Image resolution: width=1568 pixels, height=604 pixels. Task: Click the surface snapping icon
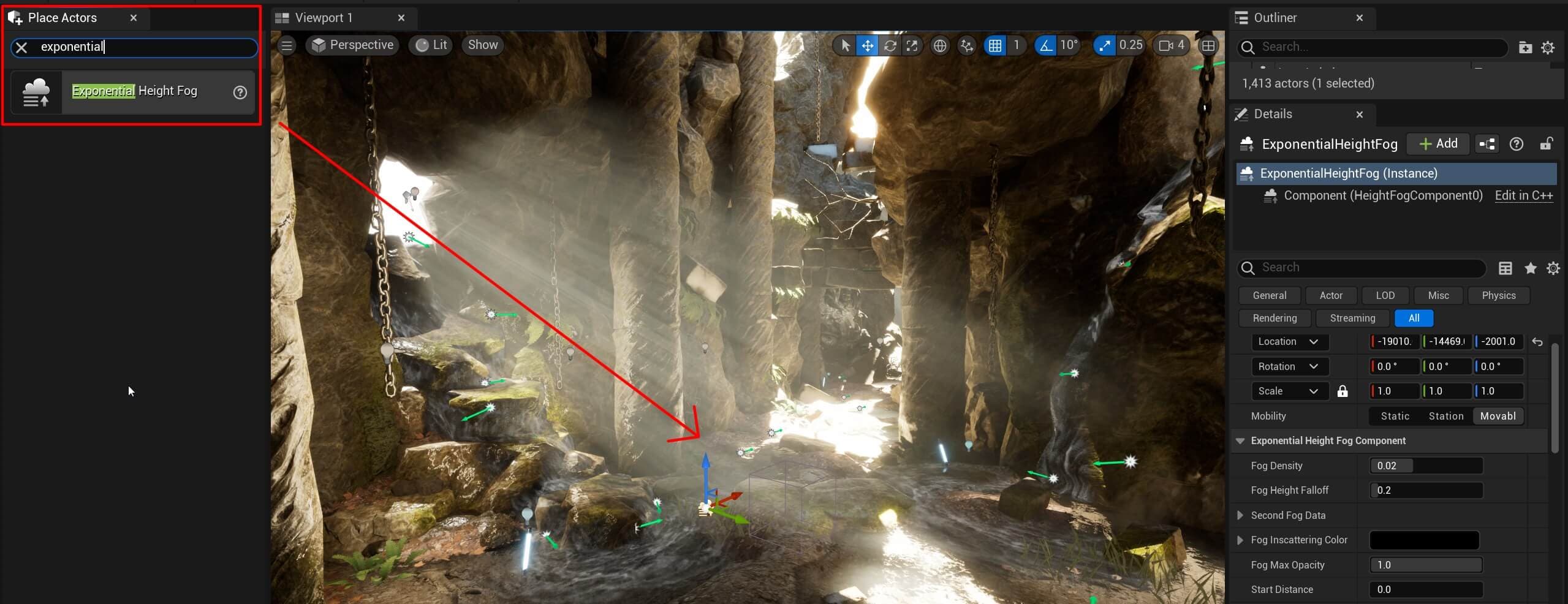click(x=966, y=45)
